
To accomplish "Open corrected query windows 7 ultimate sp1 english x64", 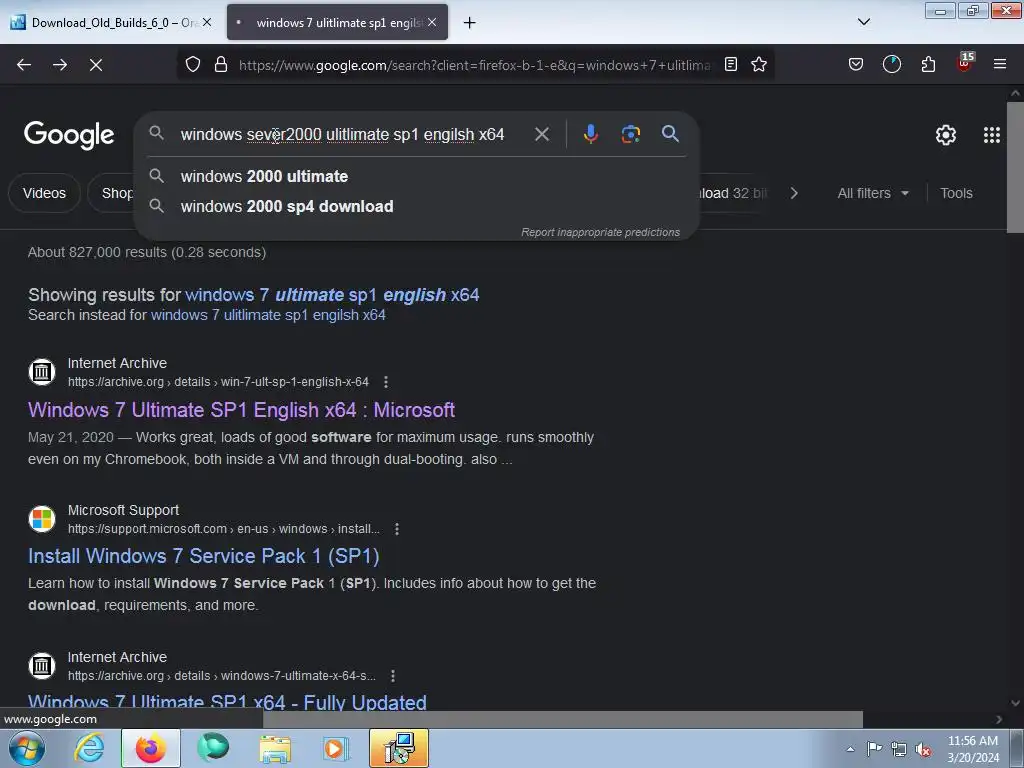I will [332, 295].
